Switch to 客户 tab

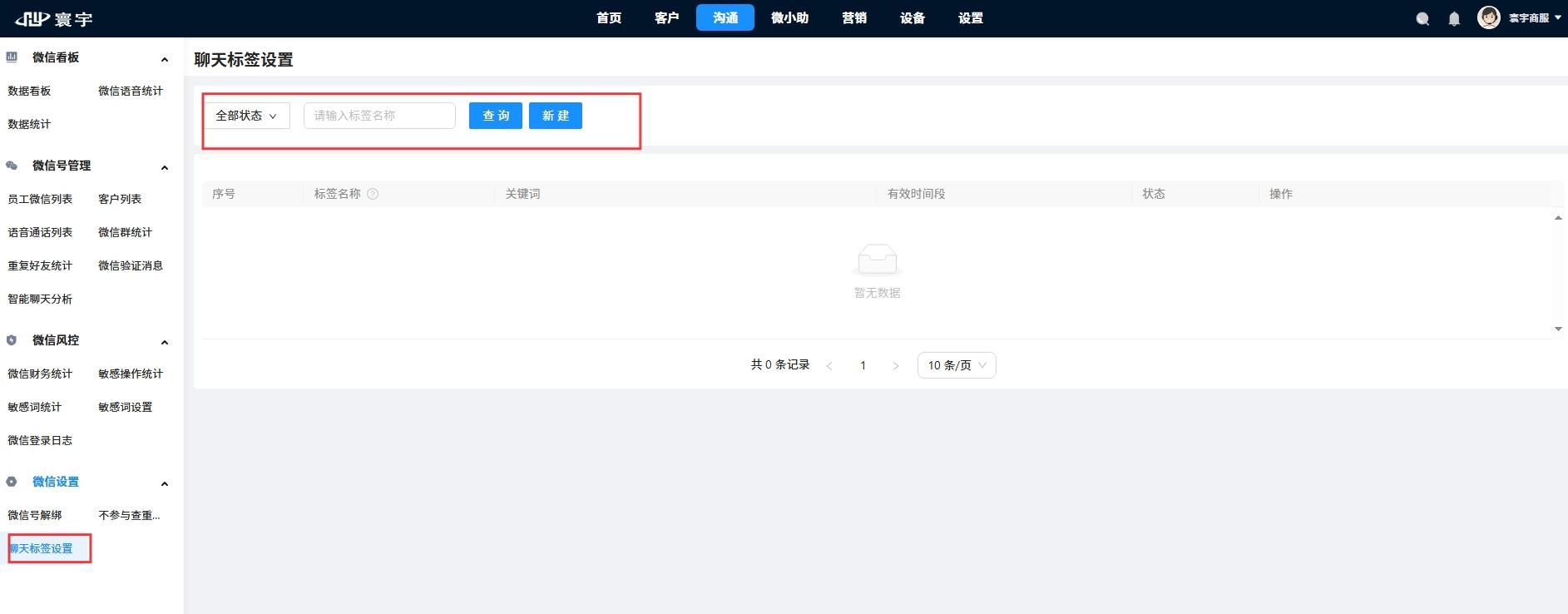click(x=667, y=17)
